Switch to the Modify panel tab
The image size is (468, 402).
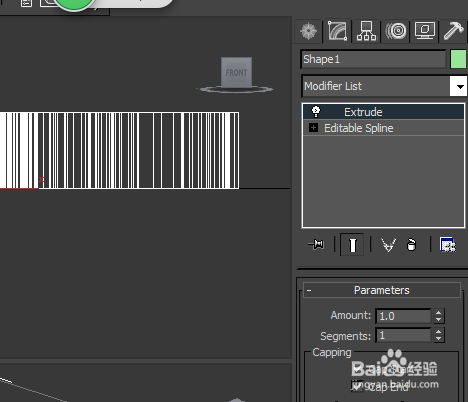[337, 31]
